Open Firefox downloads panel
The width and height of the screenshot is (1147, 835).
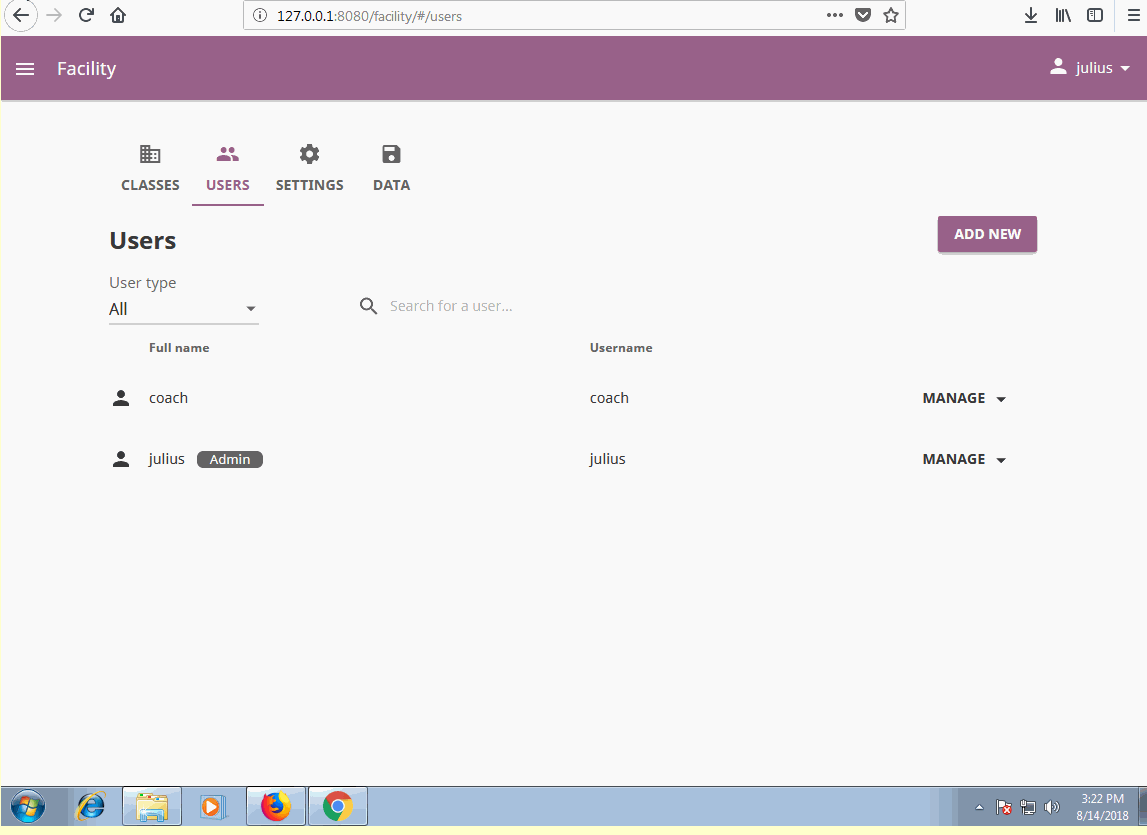(x=1031, y=15)
